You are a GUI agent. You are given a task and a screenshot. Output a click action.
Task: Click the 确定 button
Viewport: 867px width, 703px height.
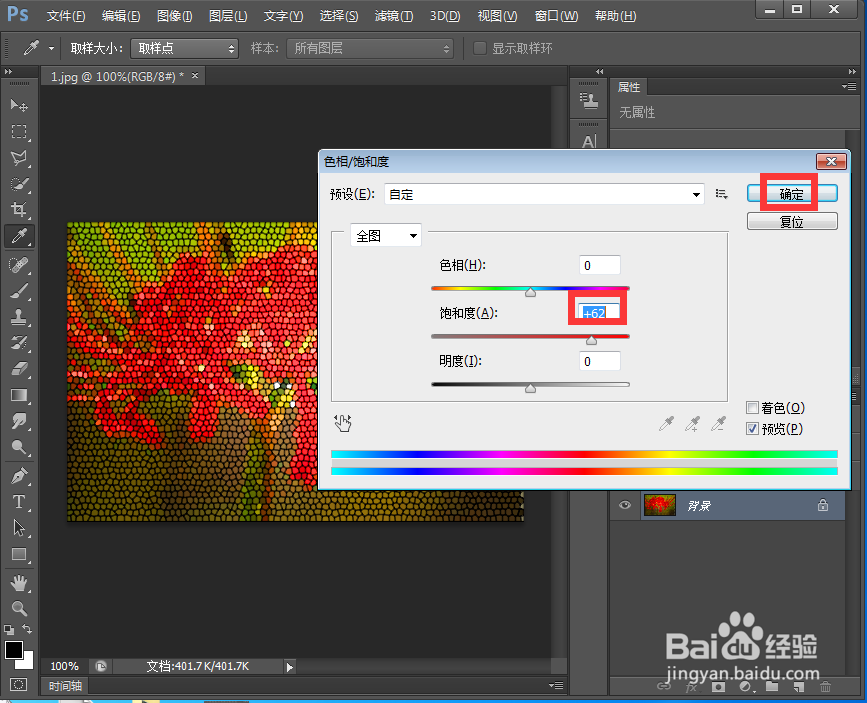[x=792, y=194]
